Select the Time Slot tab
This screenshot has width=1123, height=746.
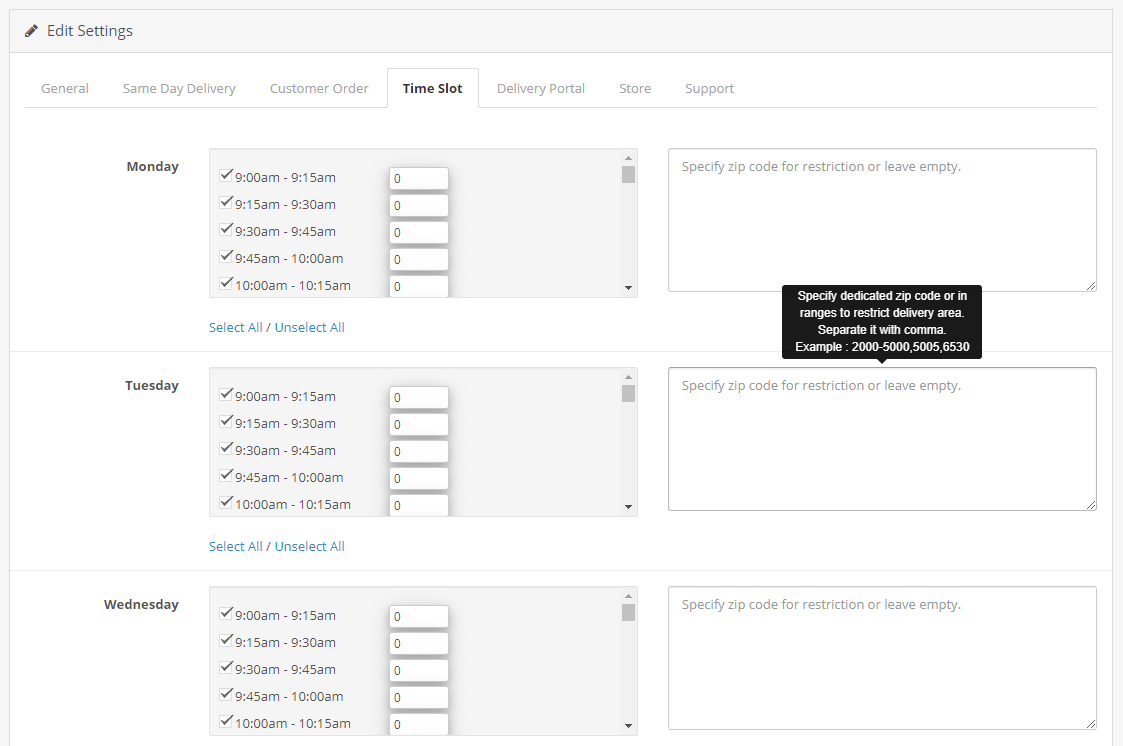(x=433, y=88)
